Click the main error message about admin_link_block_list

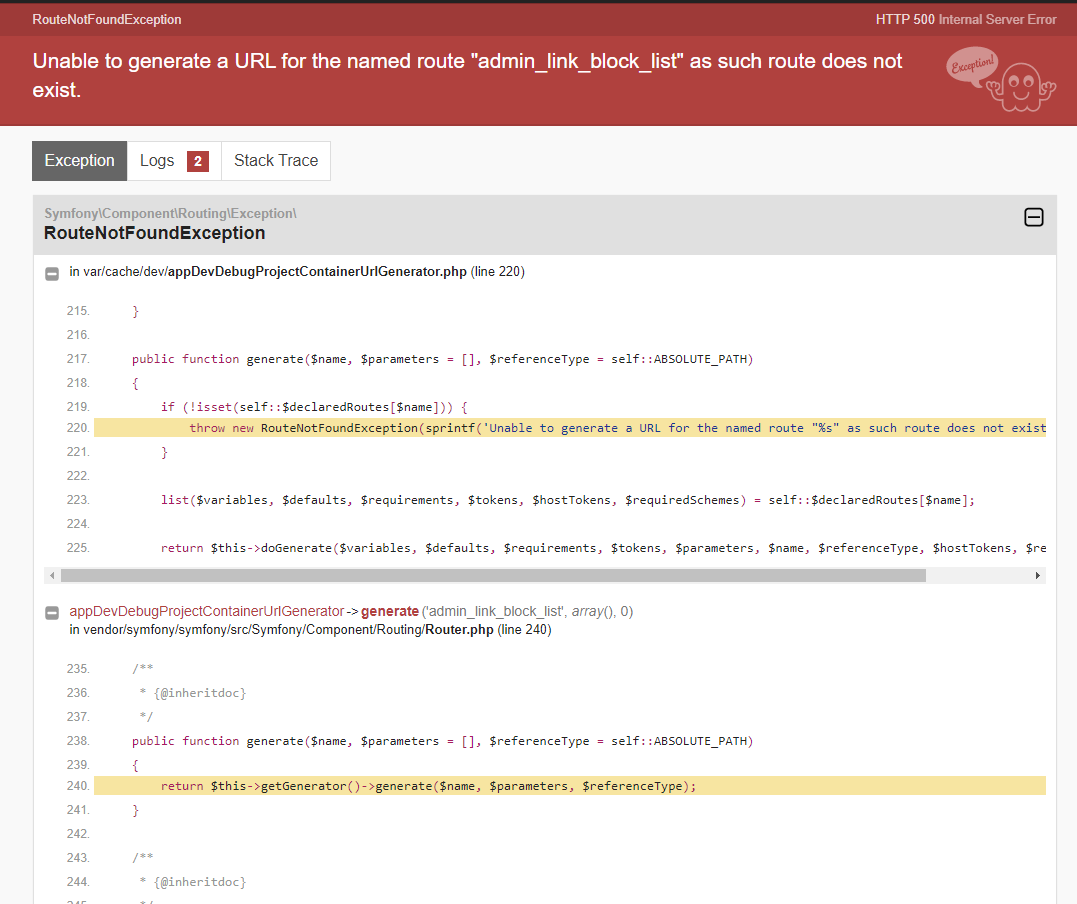coord(467,76)
